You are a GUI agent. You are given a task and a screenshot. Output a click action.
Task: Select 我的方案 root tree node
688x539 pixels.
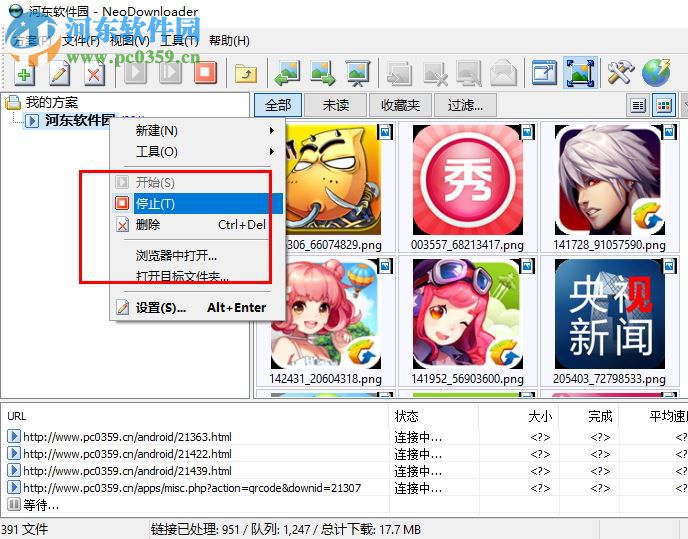click(51, 102)
